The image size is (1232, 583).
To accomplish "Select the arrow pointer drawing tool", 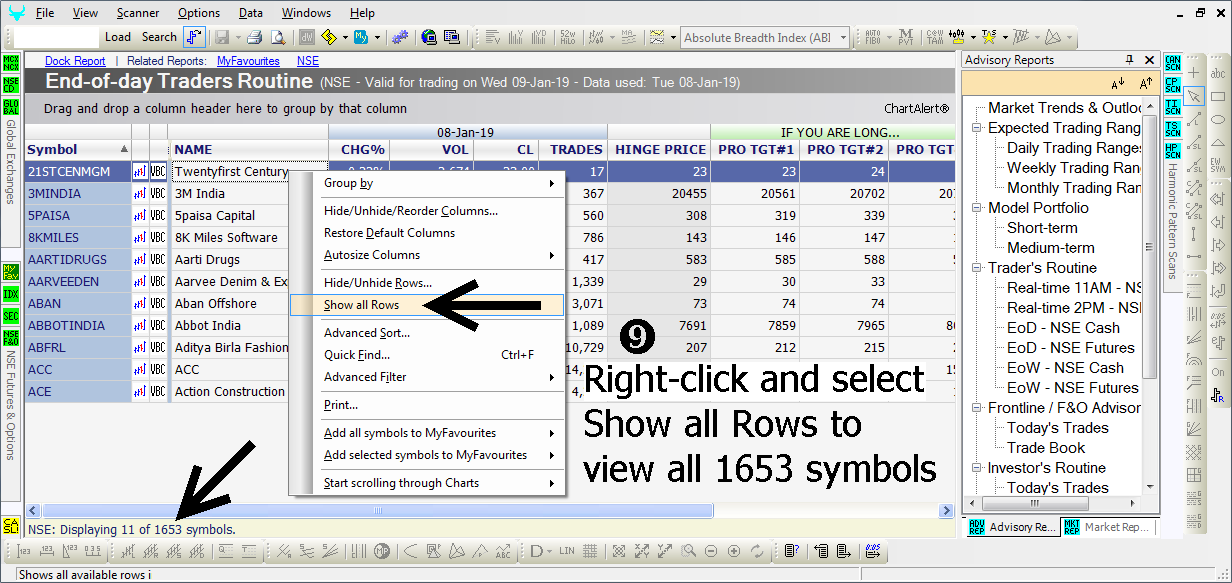I will pyautogui.click(x=1195, y=96).
